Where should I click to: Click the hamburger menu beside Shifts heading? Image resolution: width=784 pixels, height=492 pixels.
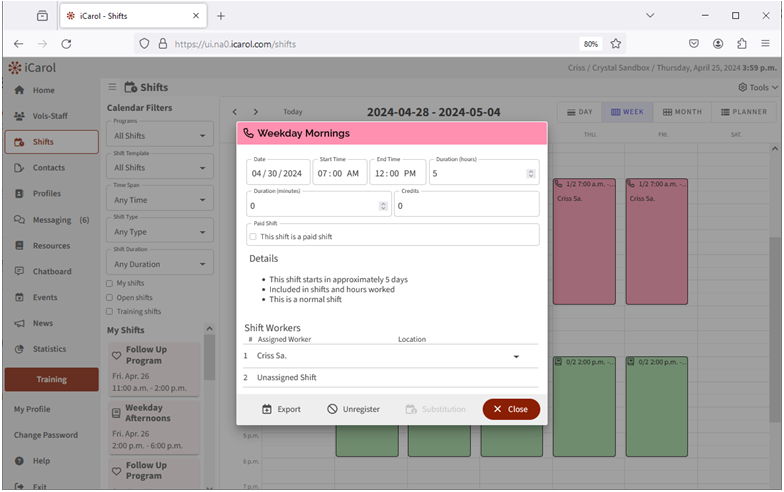112,87
